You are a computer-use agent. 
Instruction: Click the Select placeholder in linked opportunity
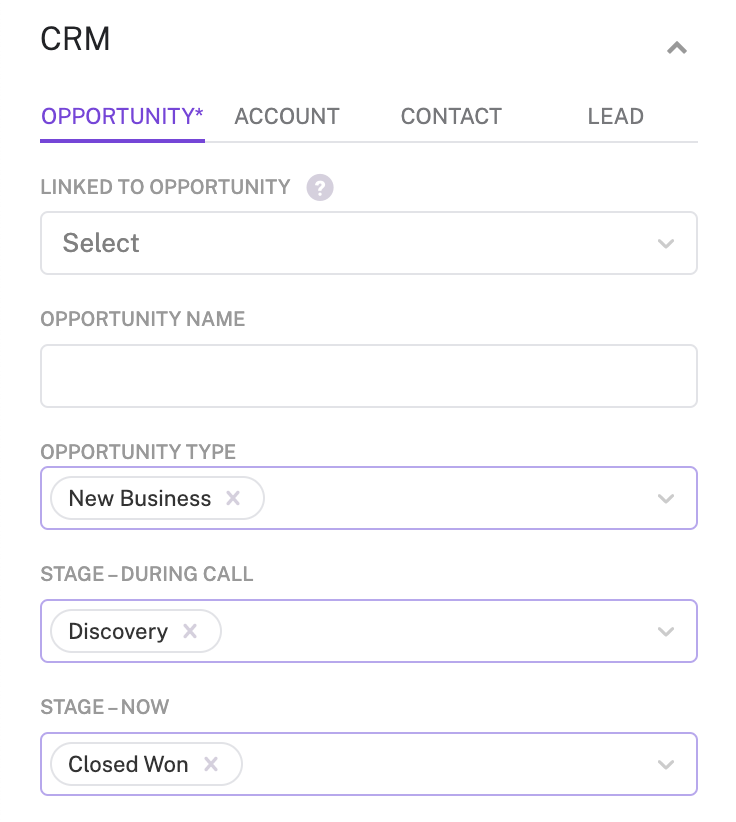tap(101, 243)
